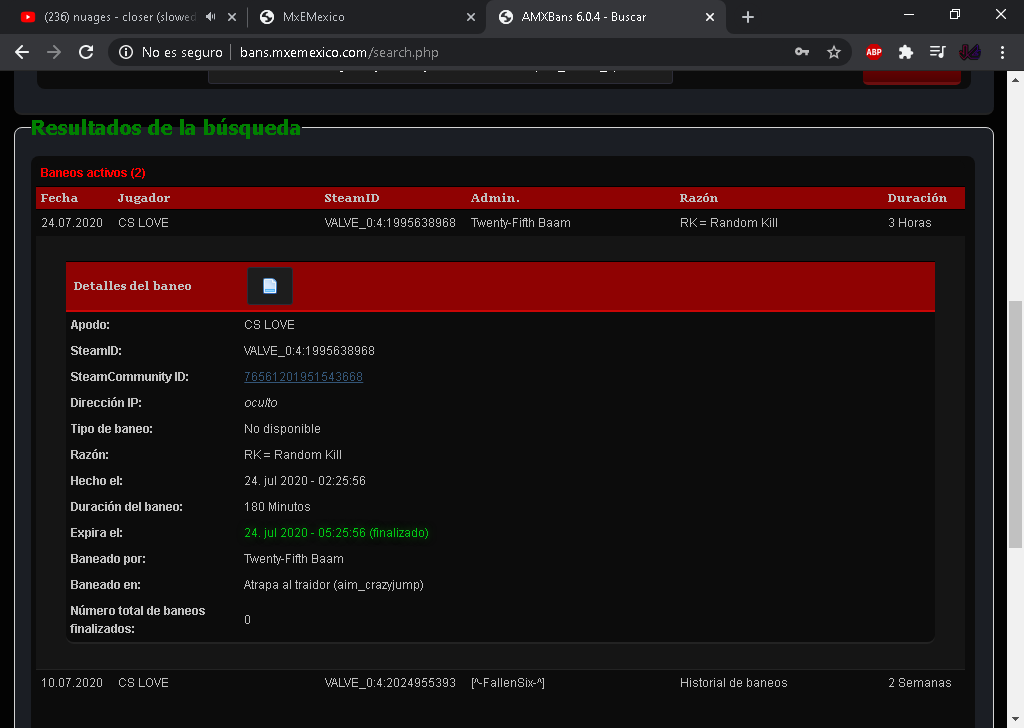Bookmark this page with the star icon
The width and height of the screenshot is (1024, 728).
834,52
